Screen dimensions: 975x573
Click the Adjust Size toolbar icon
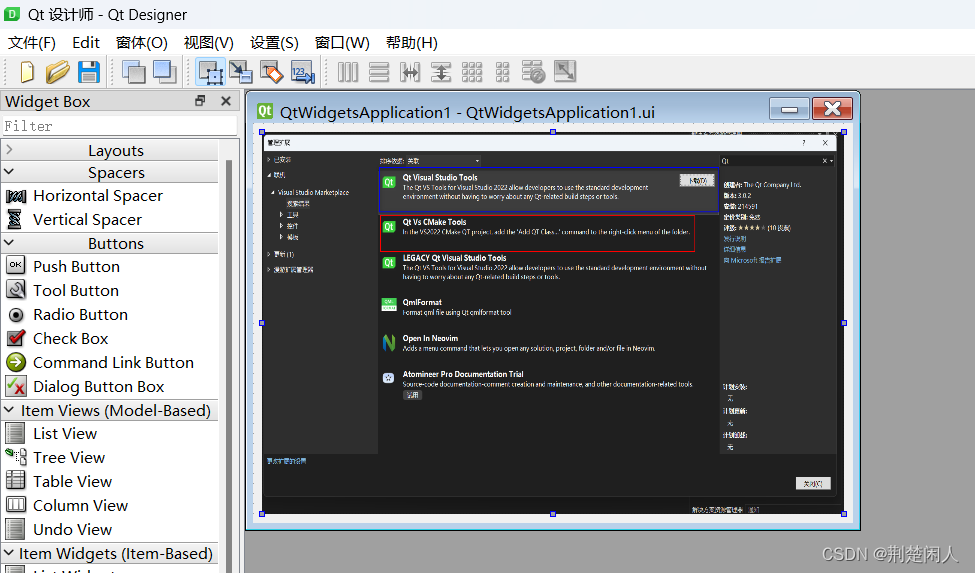click(x=565, y=72)
